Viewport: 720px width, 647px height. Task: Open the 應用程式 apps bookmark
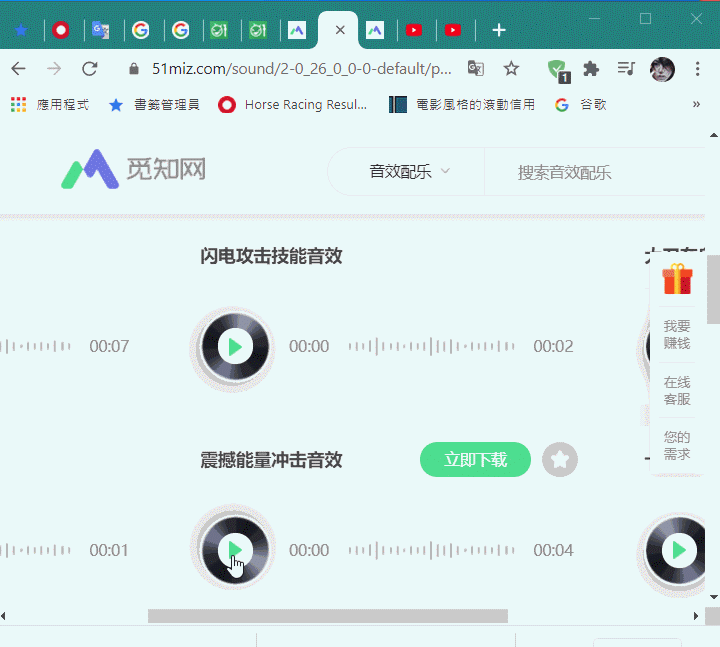point(50,105)
